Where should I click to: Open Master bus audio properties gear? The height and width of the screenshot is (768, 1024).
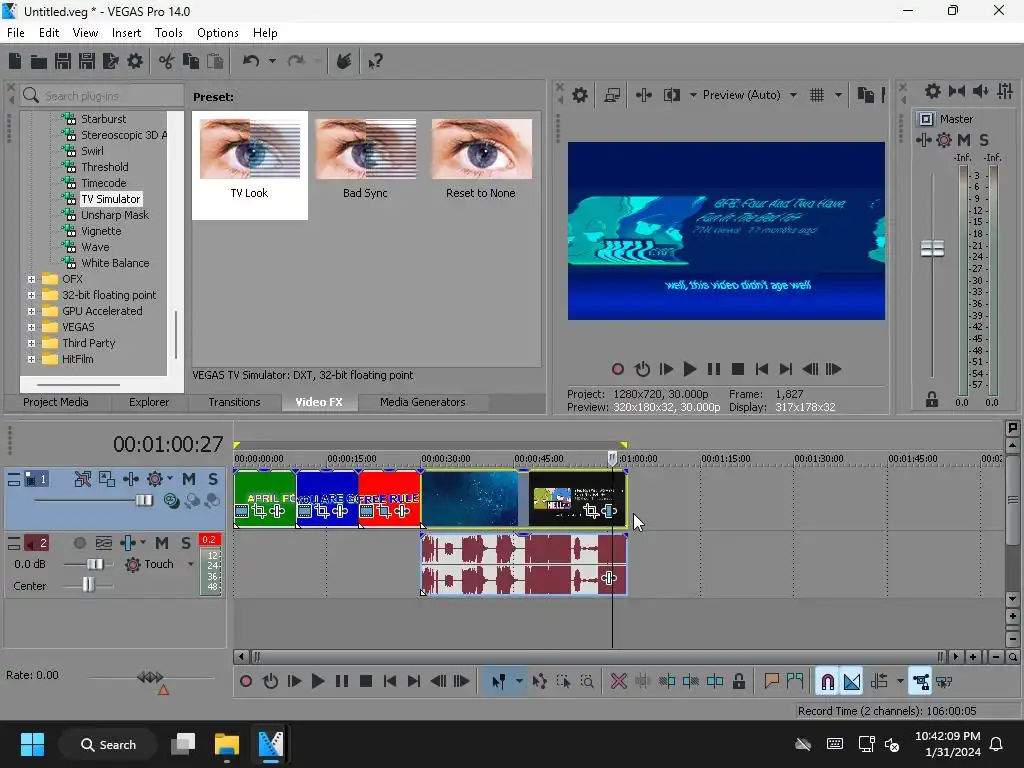pos(933,91)
